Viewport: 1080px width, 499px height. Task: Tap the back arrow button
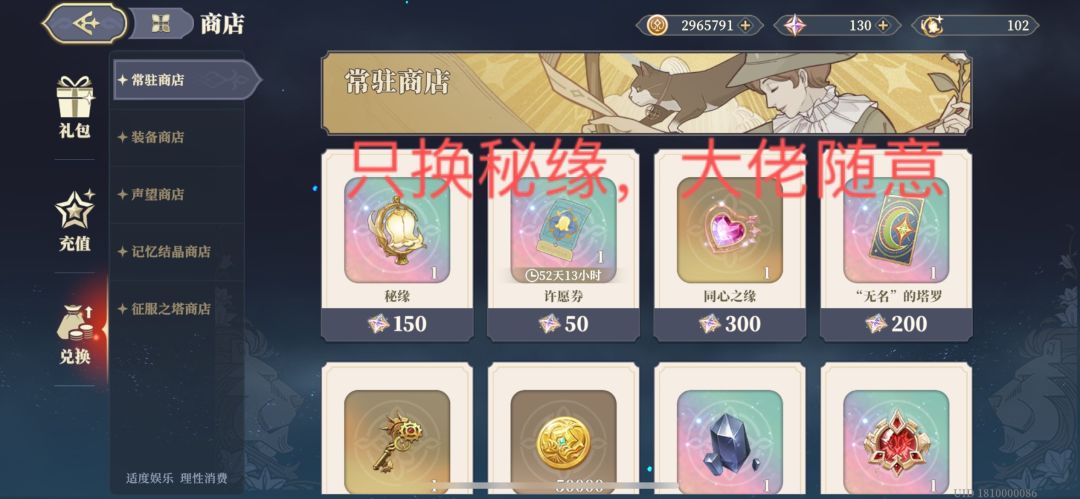pyautogui.click(x=85, y=23)
